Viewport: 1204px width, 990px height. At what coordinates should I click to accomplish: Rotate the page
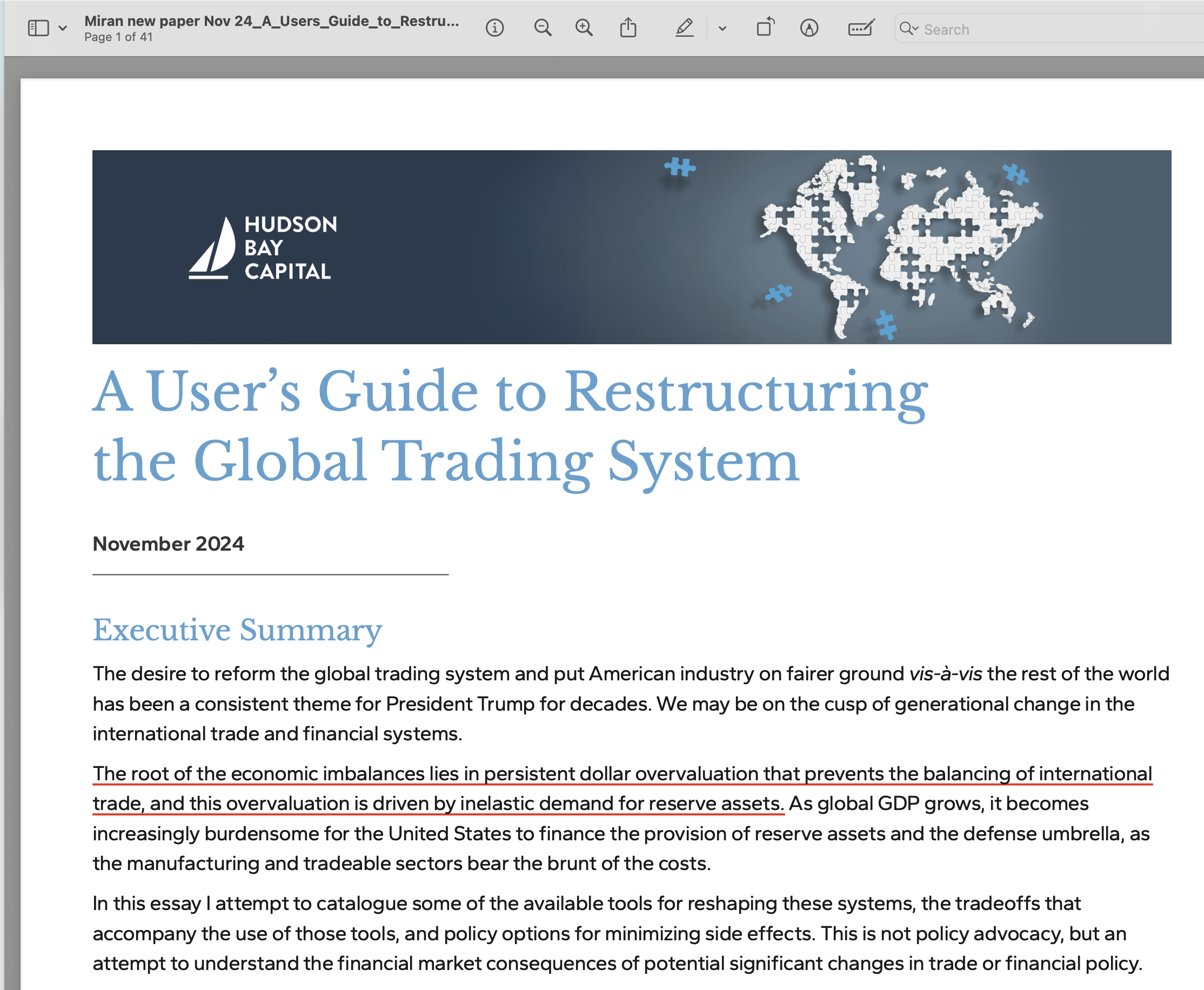point(765,27)
